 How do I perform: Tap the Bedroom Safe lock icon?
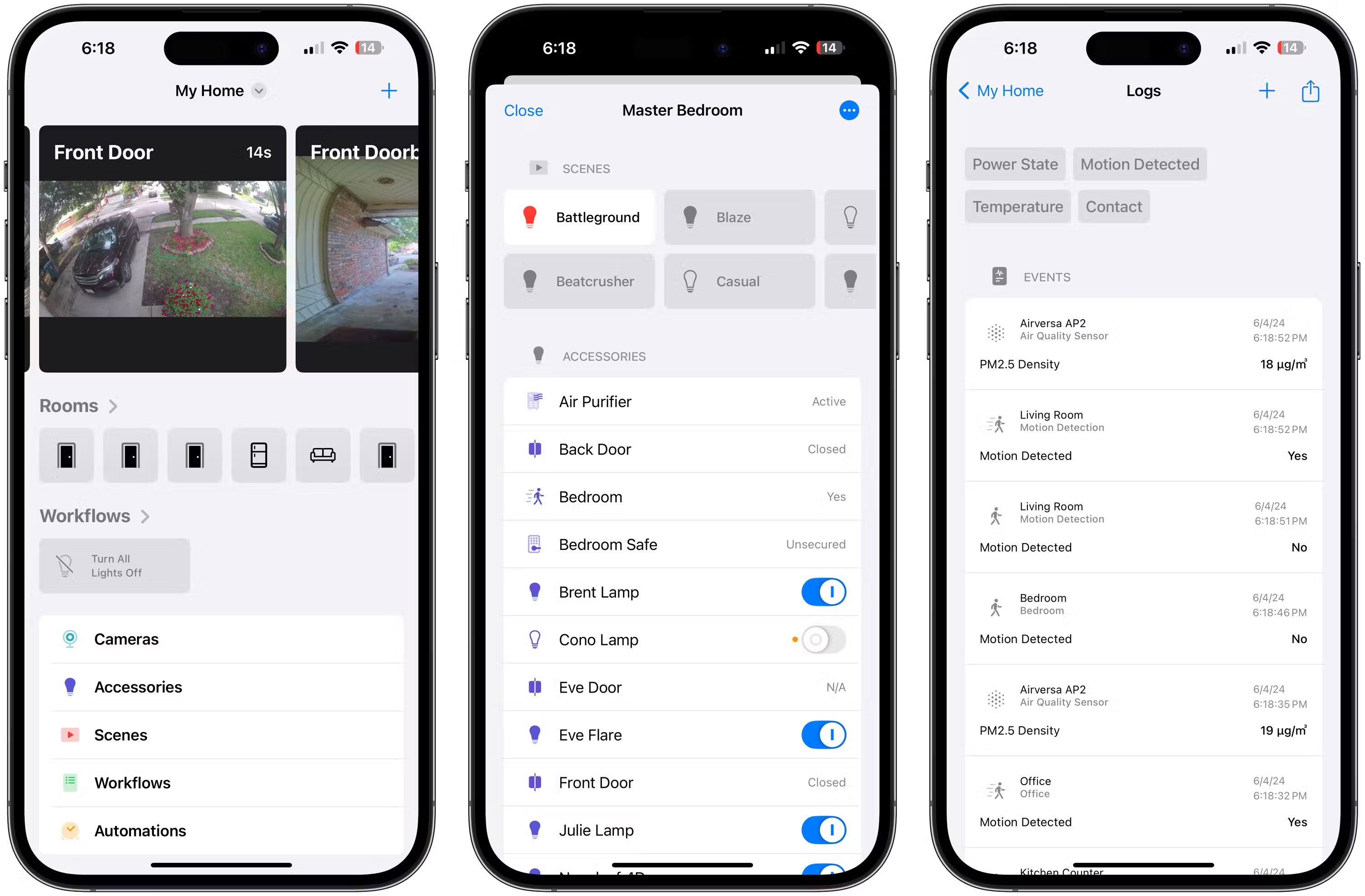point(535,544)
